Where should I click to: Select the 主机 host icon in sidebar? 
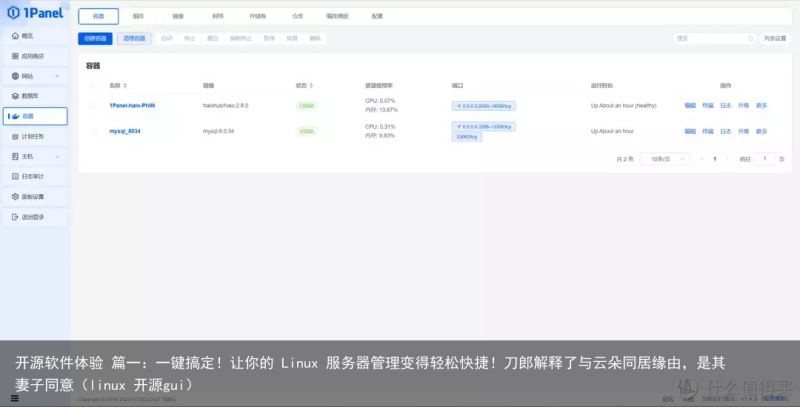coord(15,157)
